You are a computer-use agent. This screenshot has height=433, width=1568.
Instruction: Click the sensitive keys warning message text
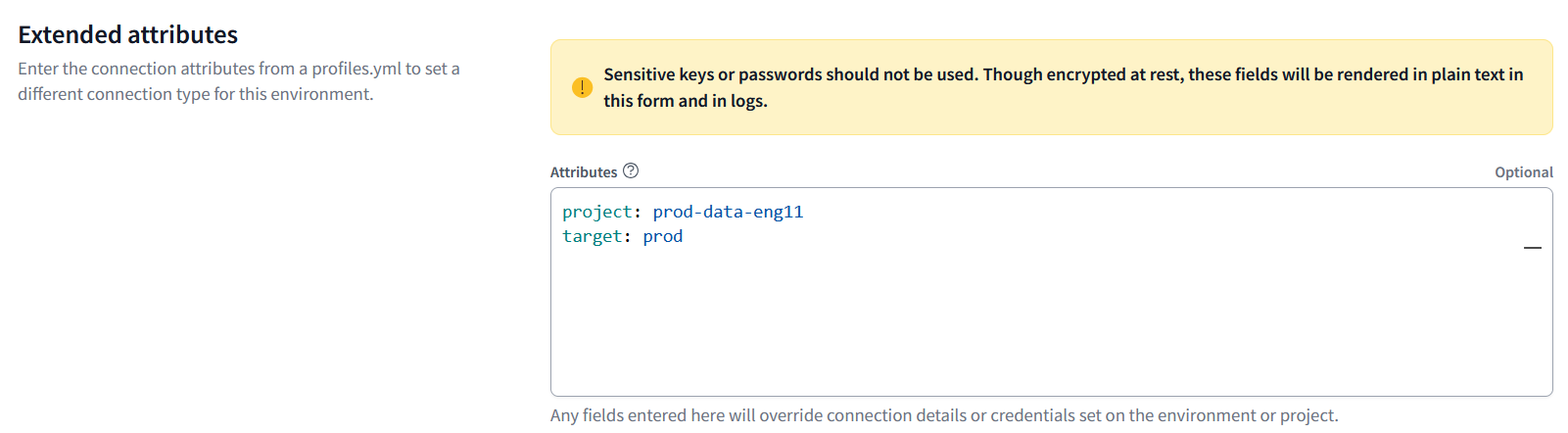[x=1064, y=87]
